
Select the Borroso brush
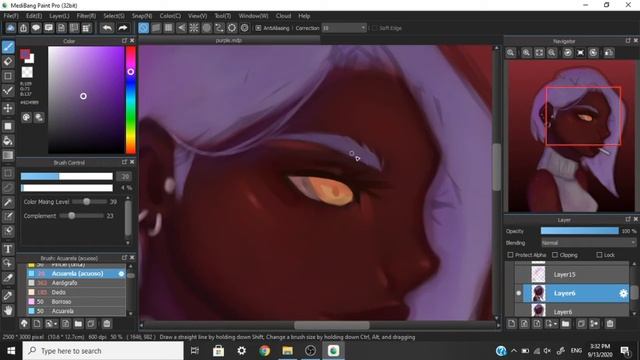click(x=76, y=302)
